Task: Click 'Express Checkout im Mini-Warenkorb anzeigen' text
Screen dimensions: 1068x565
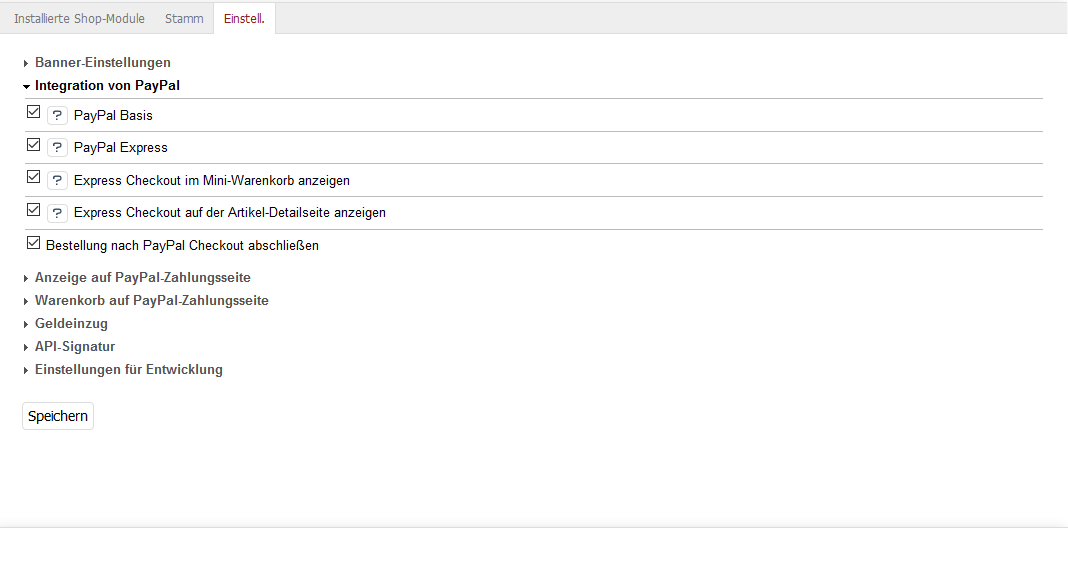Action: pos(212,180)
